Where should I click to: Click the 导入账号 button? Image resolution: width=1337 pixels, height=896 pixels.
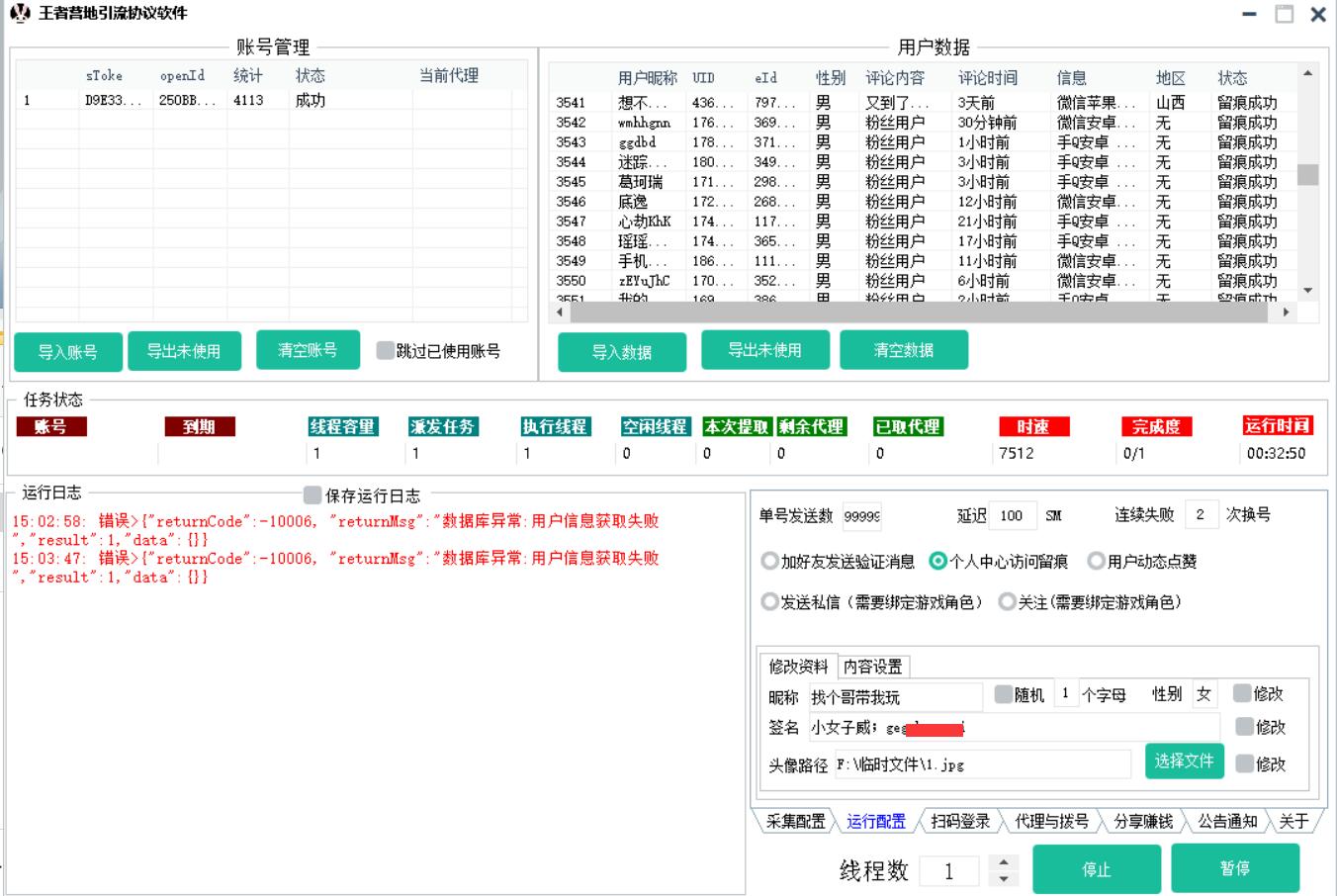pos(68,352)
